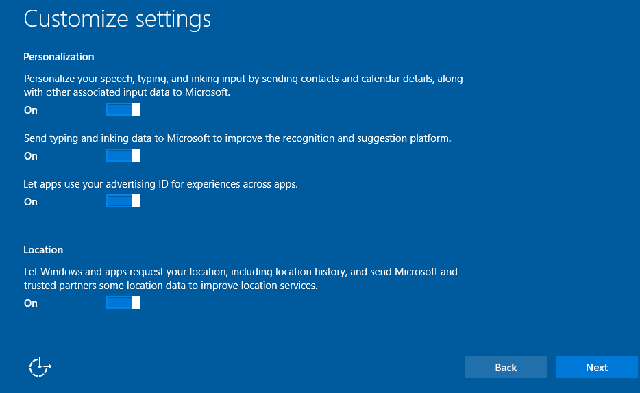Disable sending typing and inking data toggle

pyautogui.click(x=123, y=155)
